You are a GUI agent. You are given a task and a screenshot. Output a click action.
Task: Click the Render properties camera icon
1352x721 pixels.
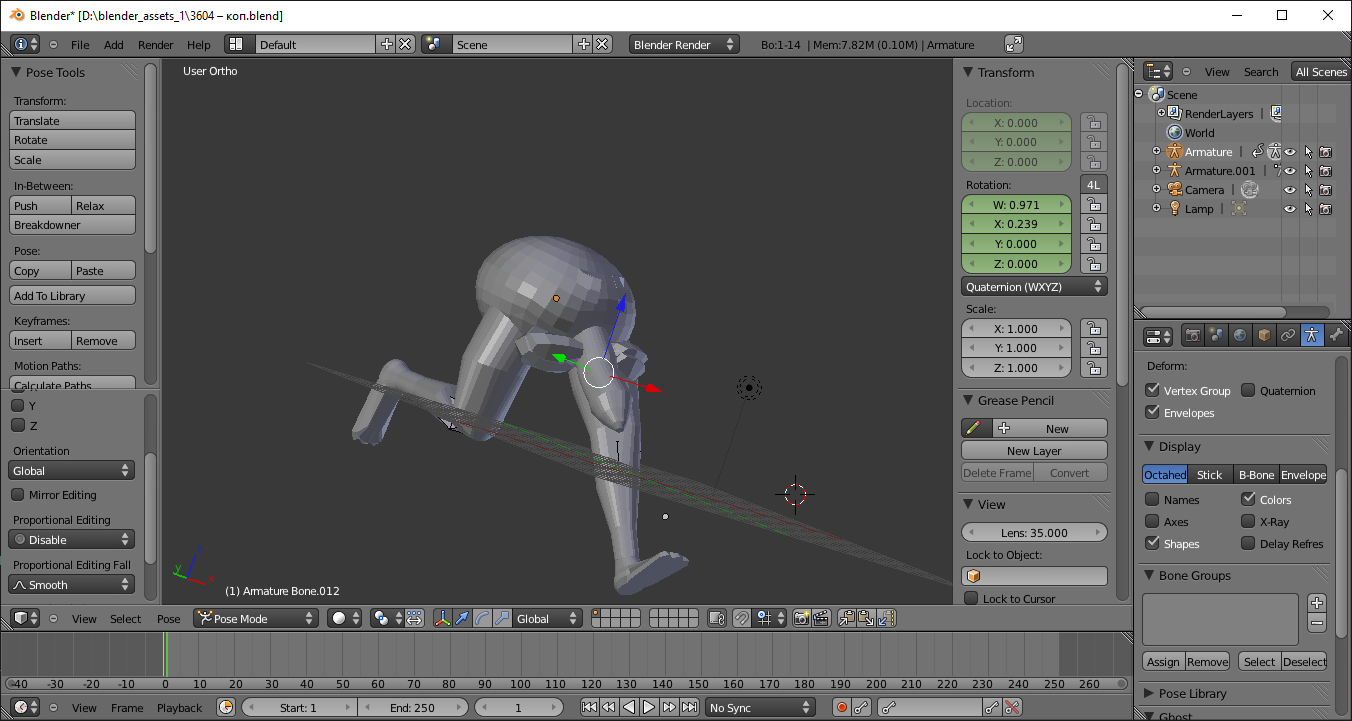point(1192,336)
